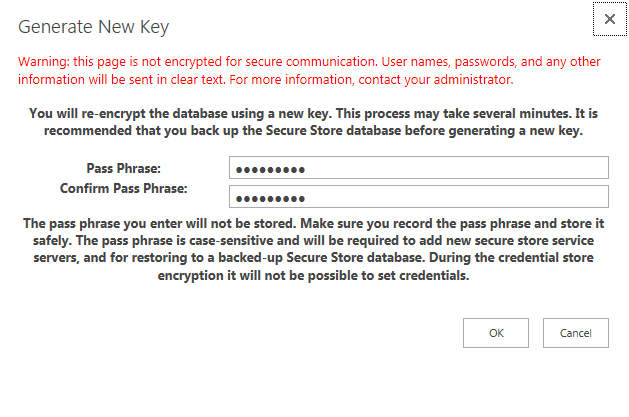Image resolution: width=629 pixels, height=417 pixels.
Task: Focus the Confirm Pass Phrase input field
Action: coord(419,196)
